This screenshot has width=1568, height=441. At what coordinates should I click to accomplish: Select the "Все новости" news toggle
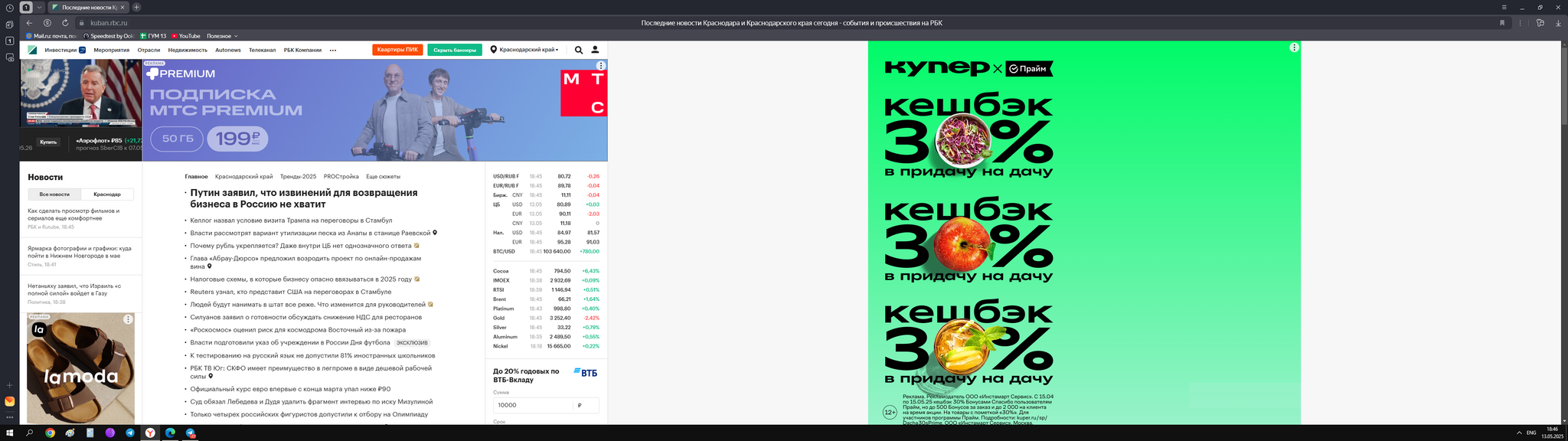point(54,194)
